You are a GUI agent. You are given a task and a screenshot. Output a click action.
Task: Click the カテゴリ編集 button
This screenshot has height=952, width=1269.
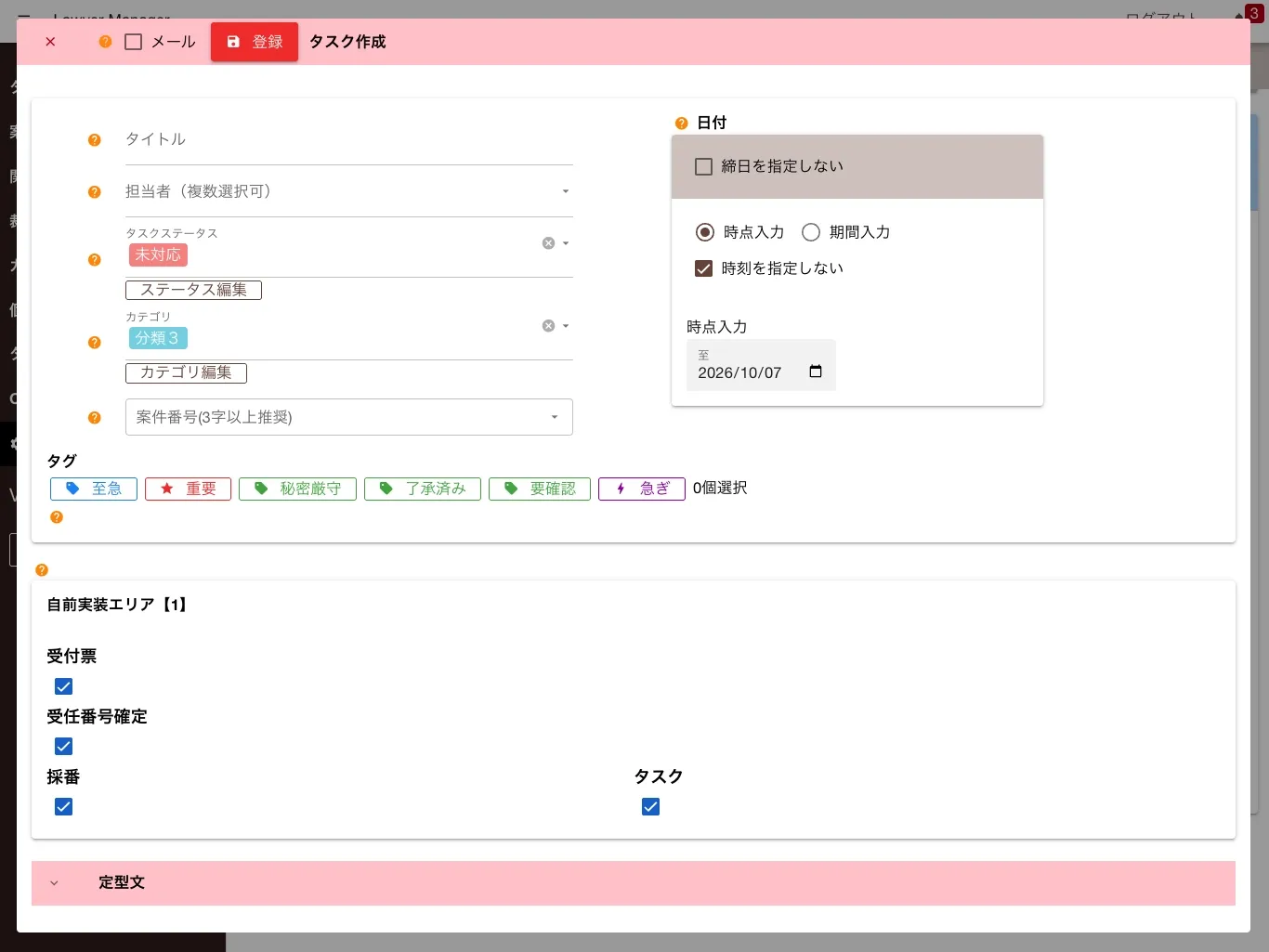coord(186,372)
